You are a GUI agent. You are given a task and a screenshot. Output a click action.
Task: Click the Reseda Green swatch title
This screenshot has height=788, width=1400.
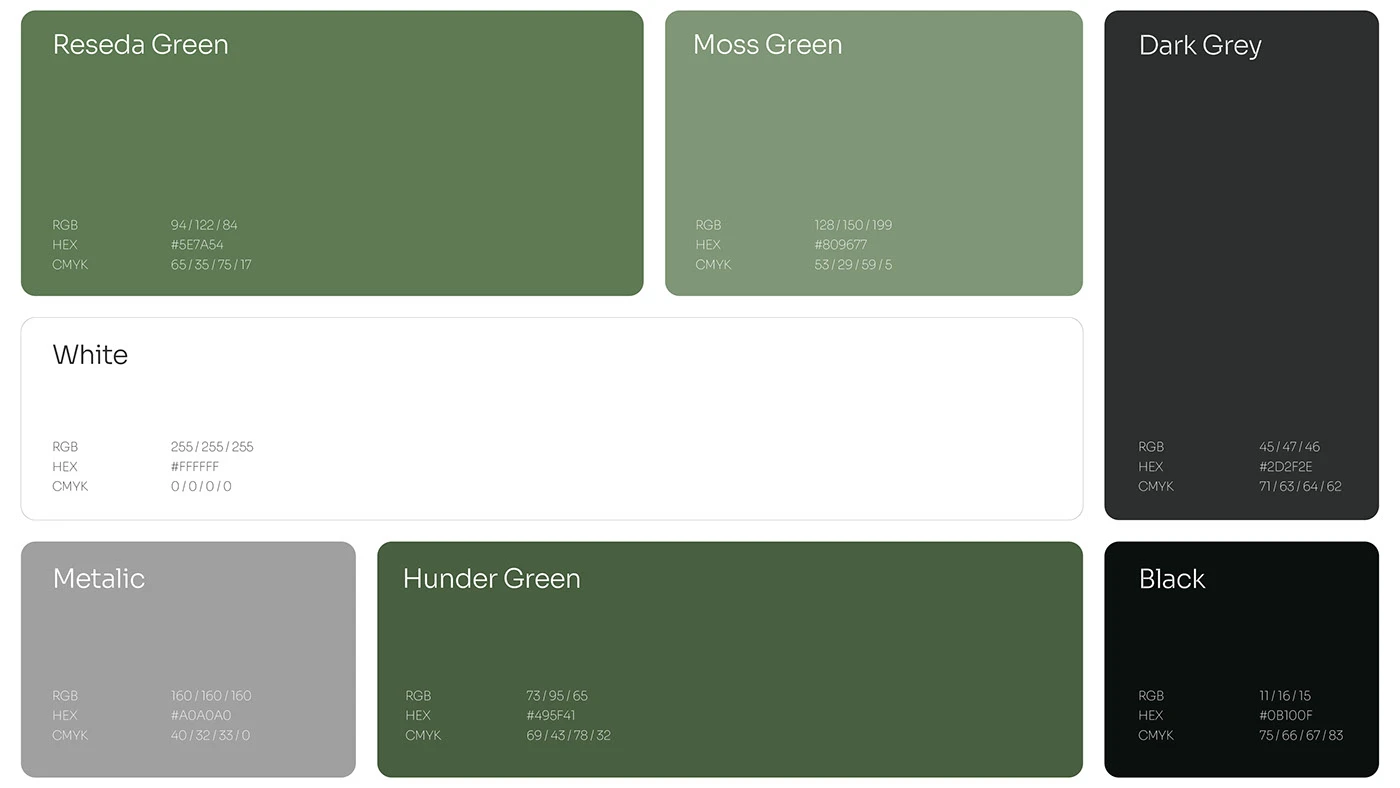(x=140, y=45)
